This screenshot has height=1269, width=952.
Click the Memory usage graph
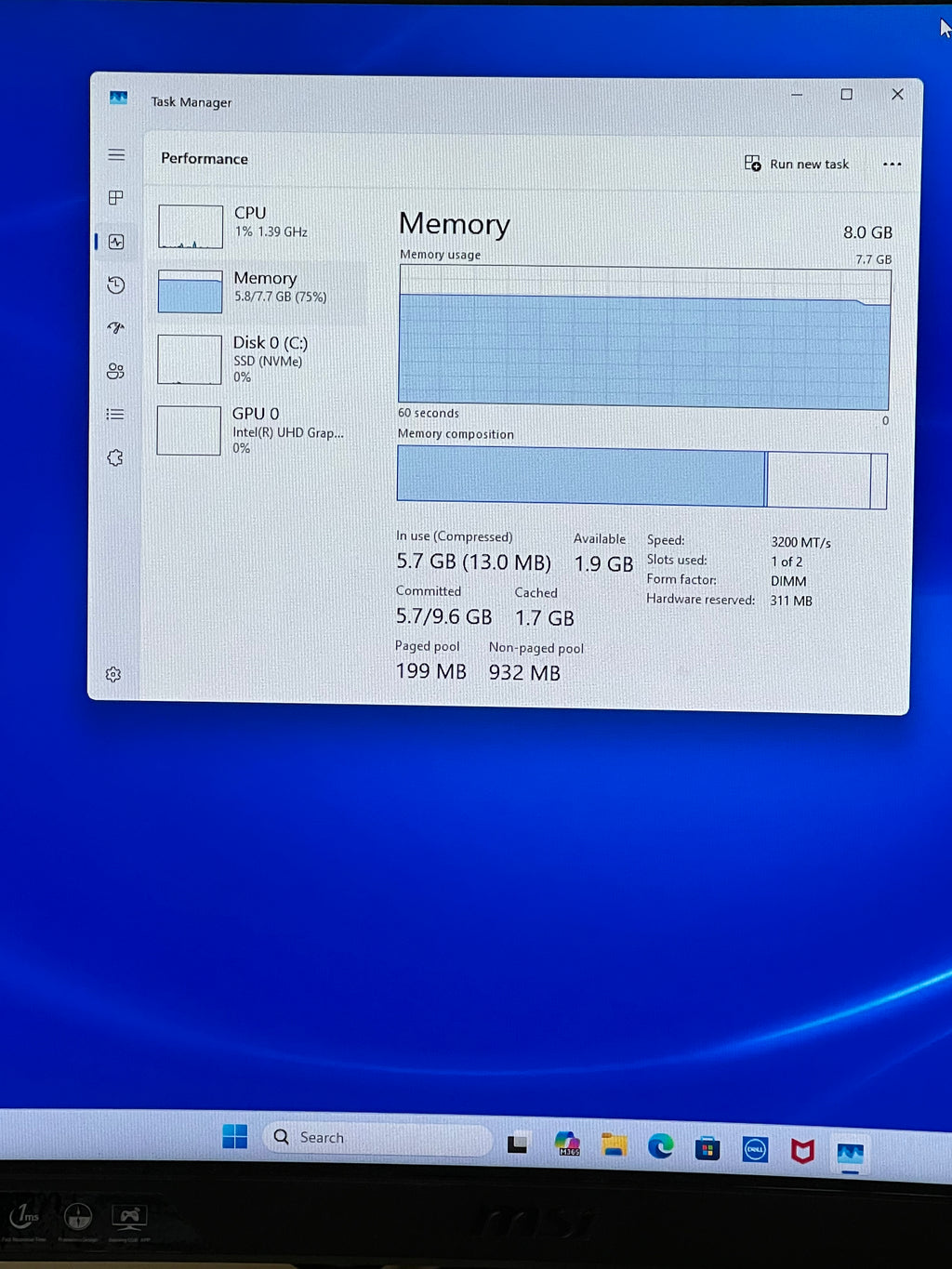[x=644, y=337]
